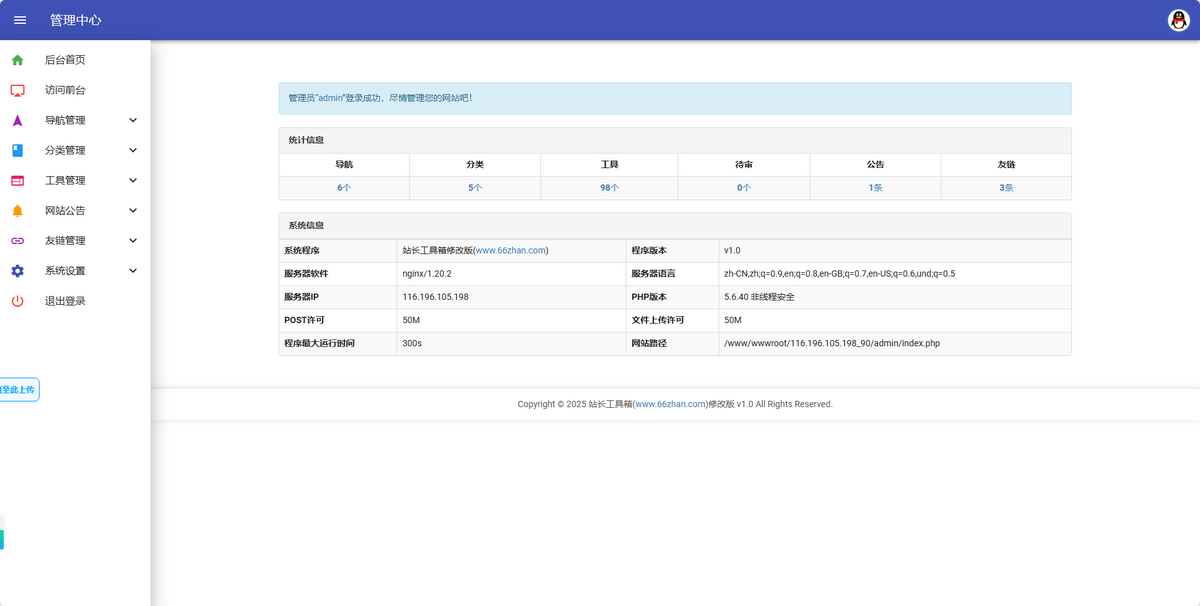Screen dimensions: 1200x606
Task: Expand the 工具管理 chevron
Action: click(x=133, y=180)
